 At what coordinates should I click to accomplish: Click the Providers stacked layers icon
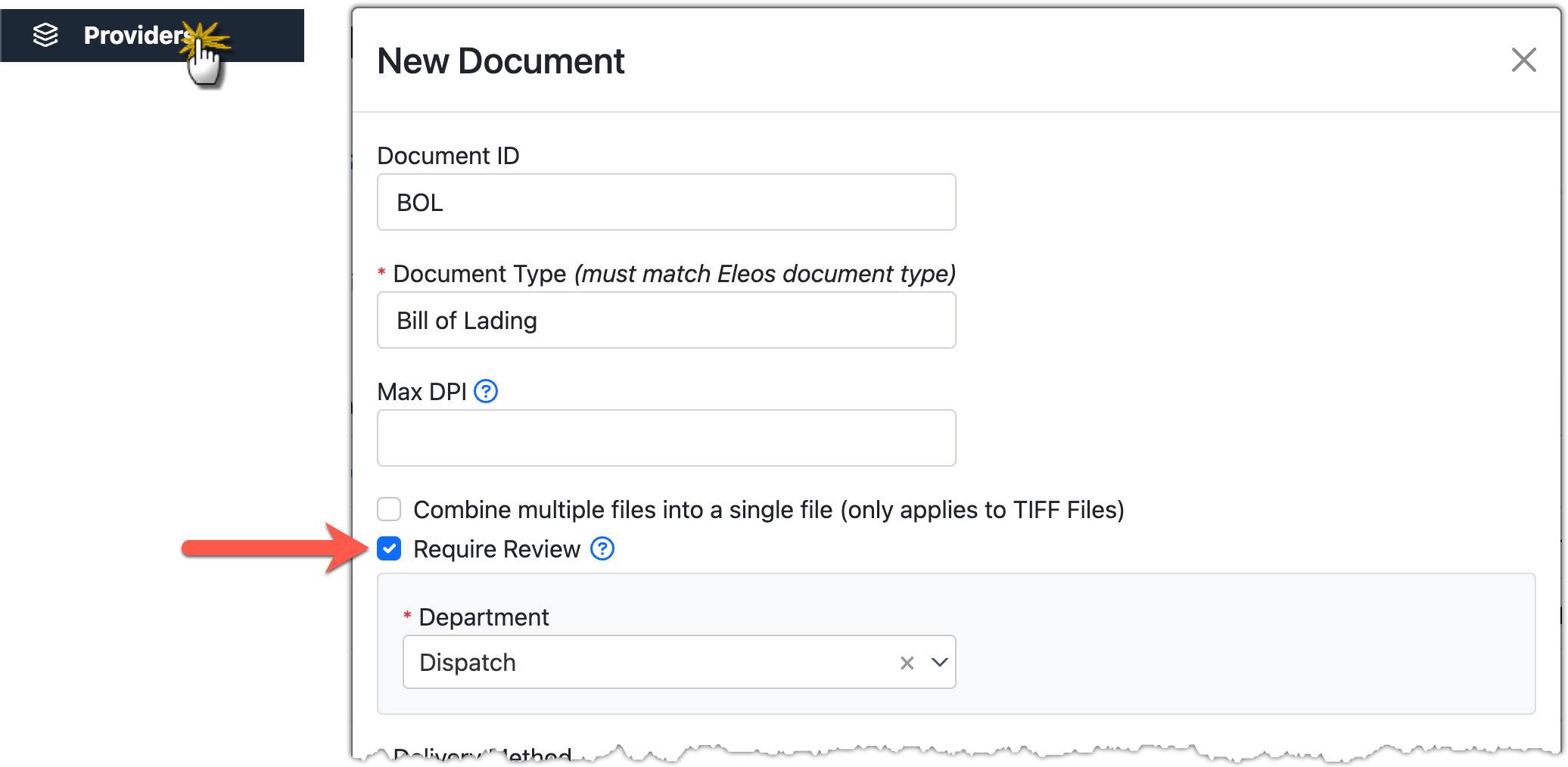[x=45, y=35]
